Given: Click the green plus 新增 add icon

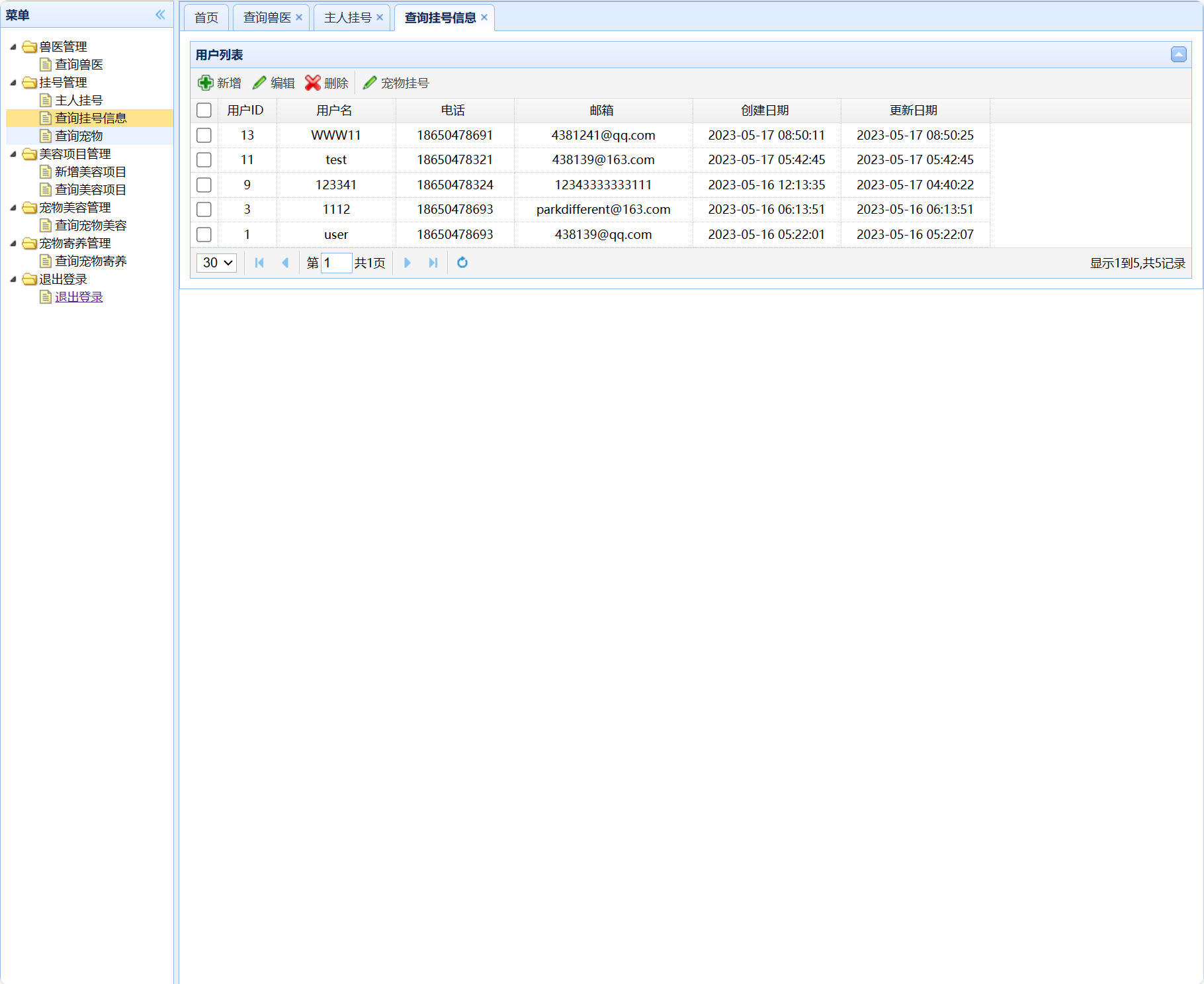Looking at the screenshot, I should pyautogui.click(x=205, y=83).
